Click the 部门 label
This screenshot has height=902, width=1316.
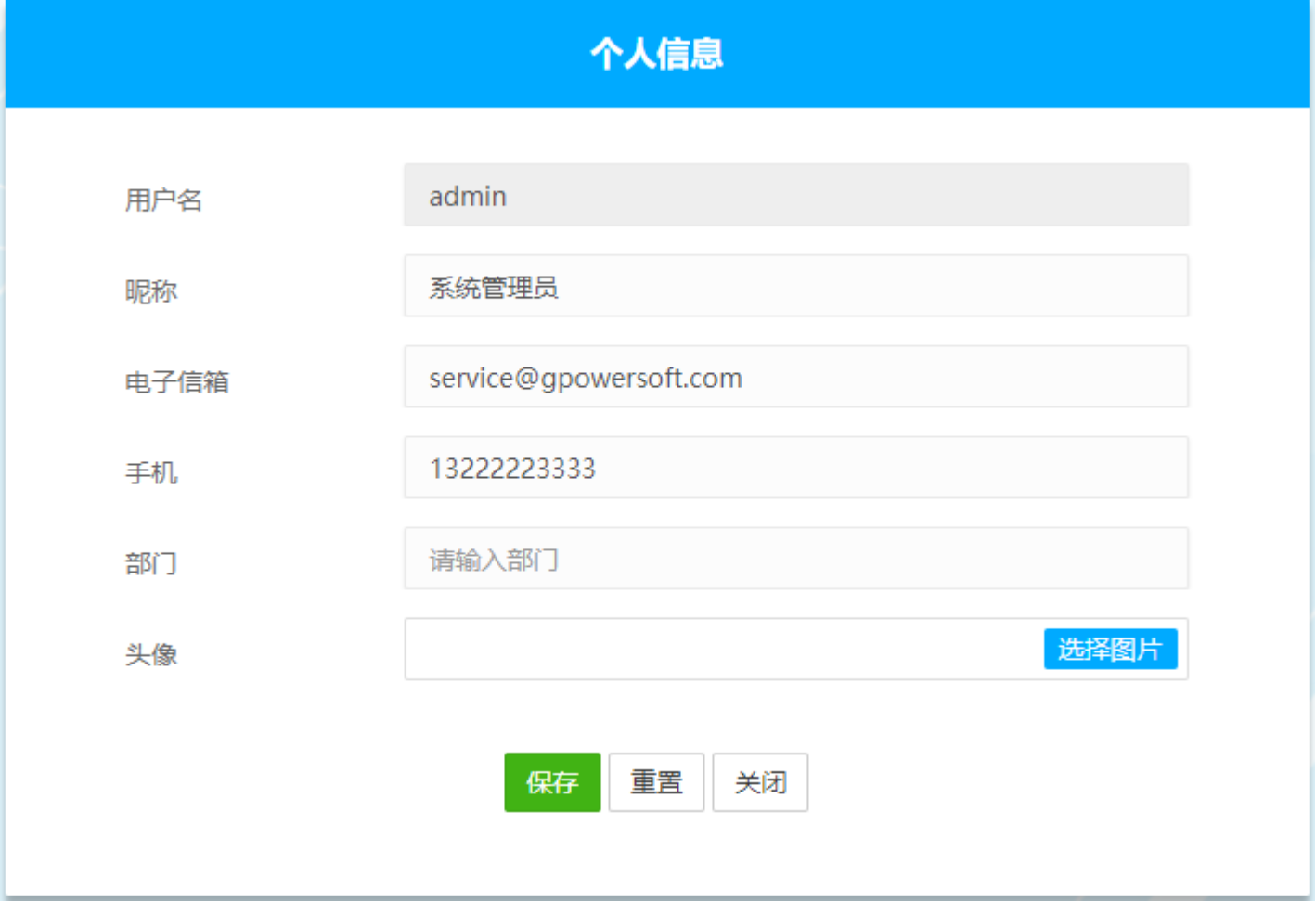click(151, 563)
